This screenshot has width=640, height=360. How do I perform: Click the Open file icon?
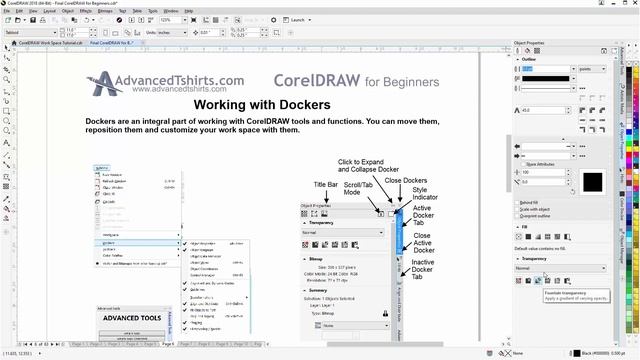pos(18,20)
